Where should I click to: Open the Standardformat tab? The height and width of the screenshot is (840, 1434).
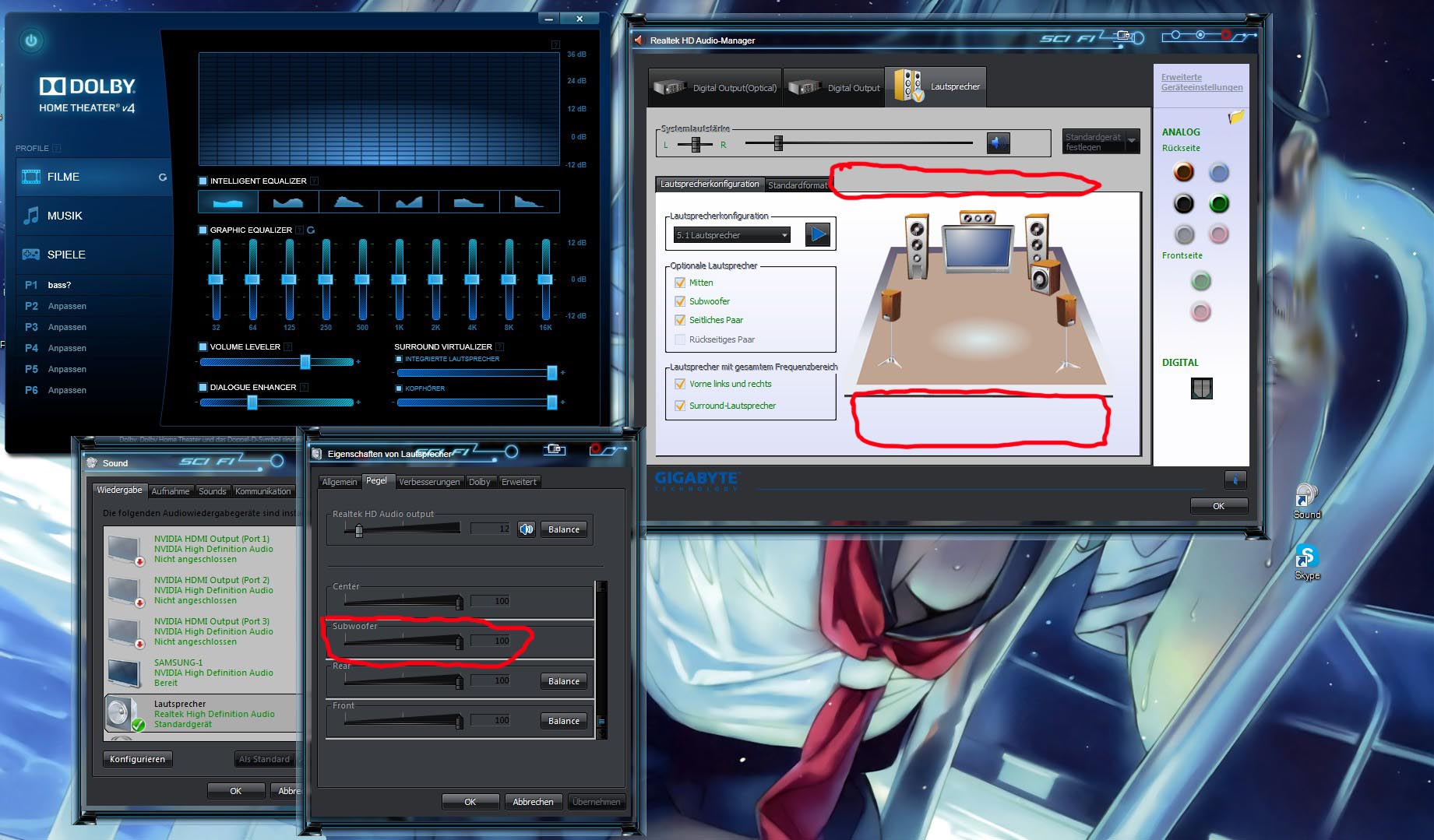tap(797, 185)
